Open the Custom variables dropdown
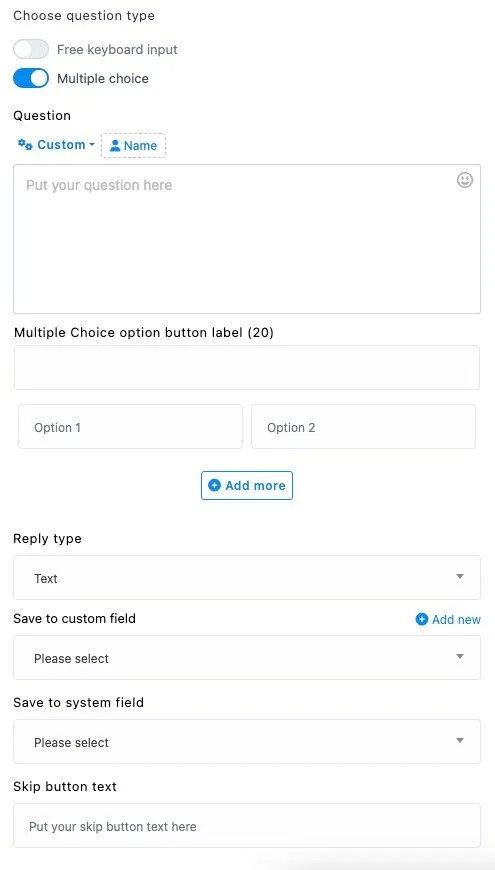Screen dimensions: 495x870 pos(57,145)
